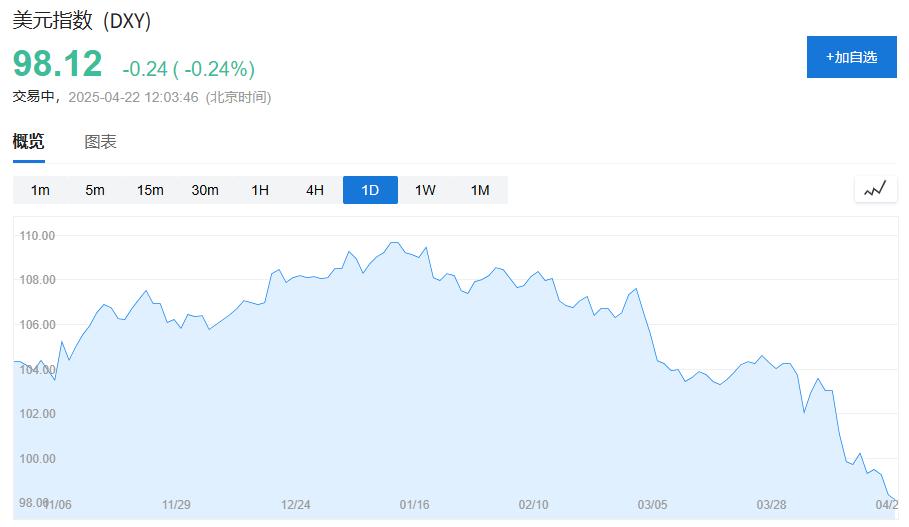Click the 美元指数 (DXY) title
Image resolution: width=909 pixels, height=527 pixels.
82,21
